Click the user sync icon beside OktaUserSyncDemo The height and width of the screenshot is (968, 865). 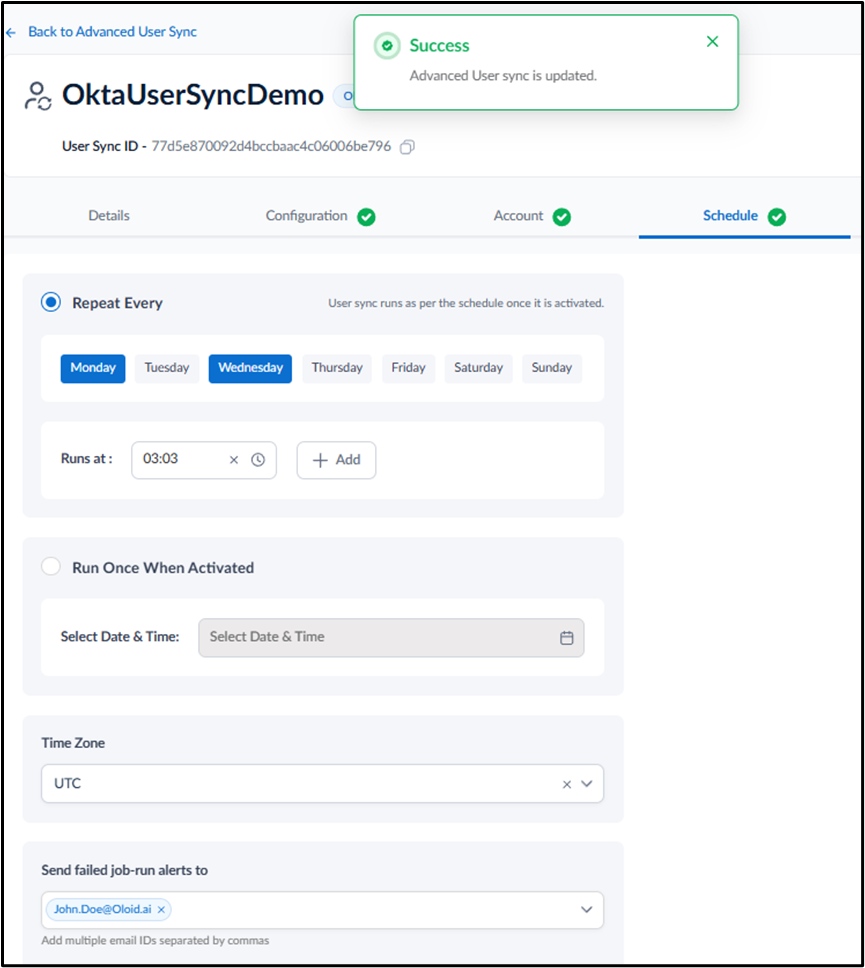point(38,96)
